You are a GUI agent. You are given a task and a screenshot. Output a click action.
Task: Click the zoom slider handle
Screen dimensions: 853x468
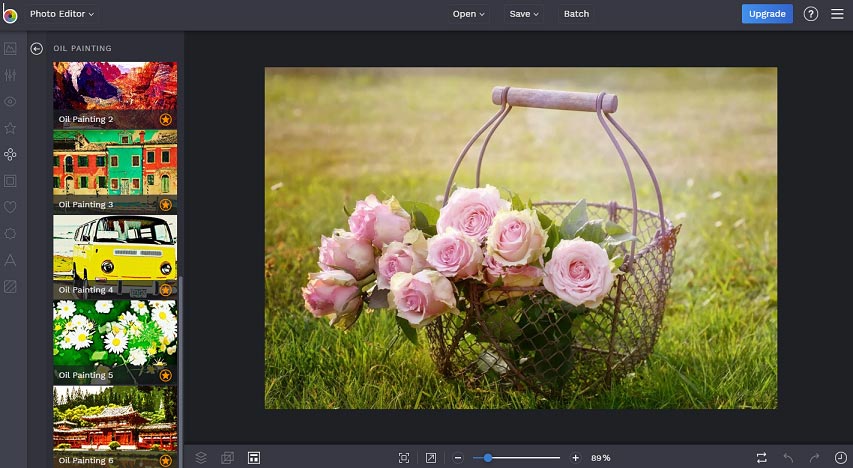point(488,458)
